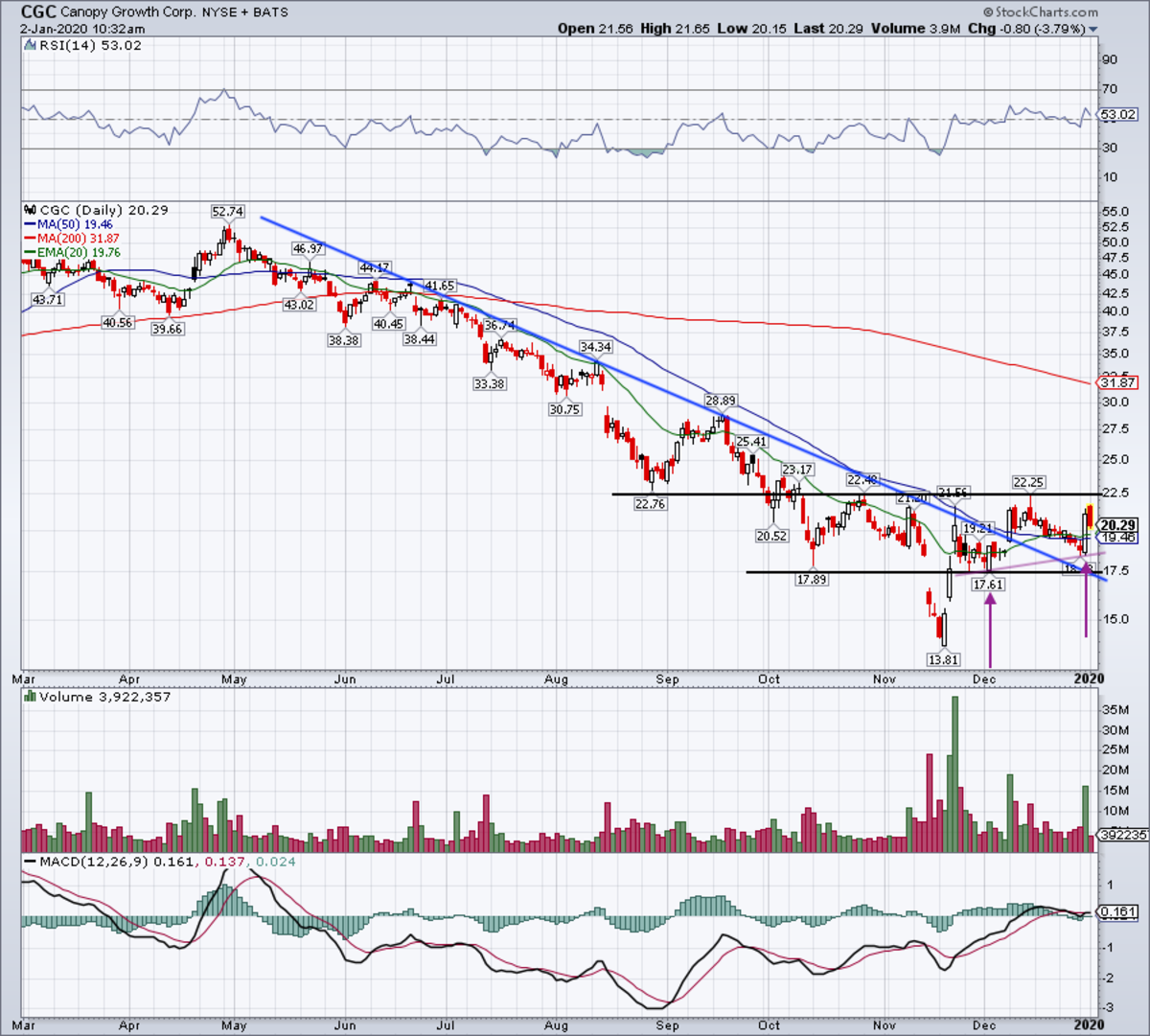
Task: Click the 22.76 support price label
Action: [650, 503]
